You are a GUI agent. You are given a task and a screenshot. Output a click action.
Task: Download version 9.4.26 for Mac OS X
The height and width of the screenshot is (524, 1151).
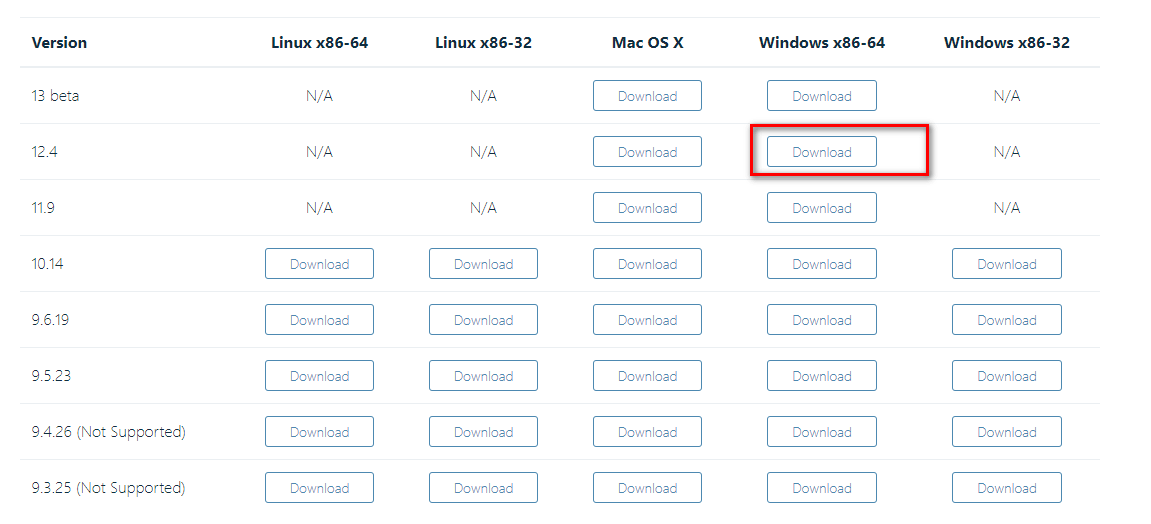pyautogui.click(x=647, y=432)
